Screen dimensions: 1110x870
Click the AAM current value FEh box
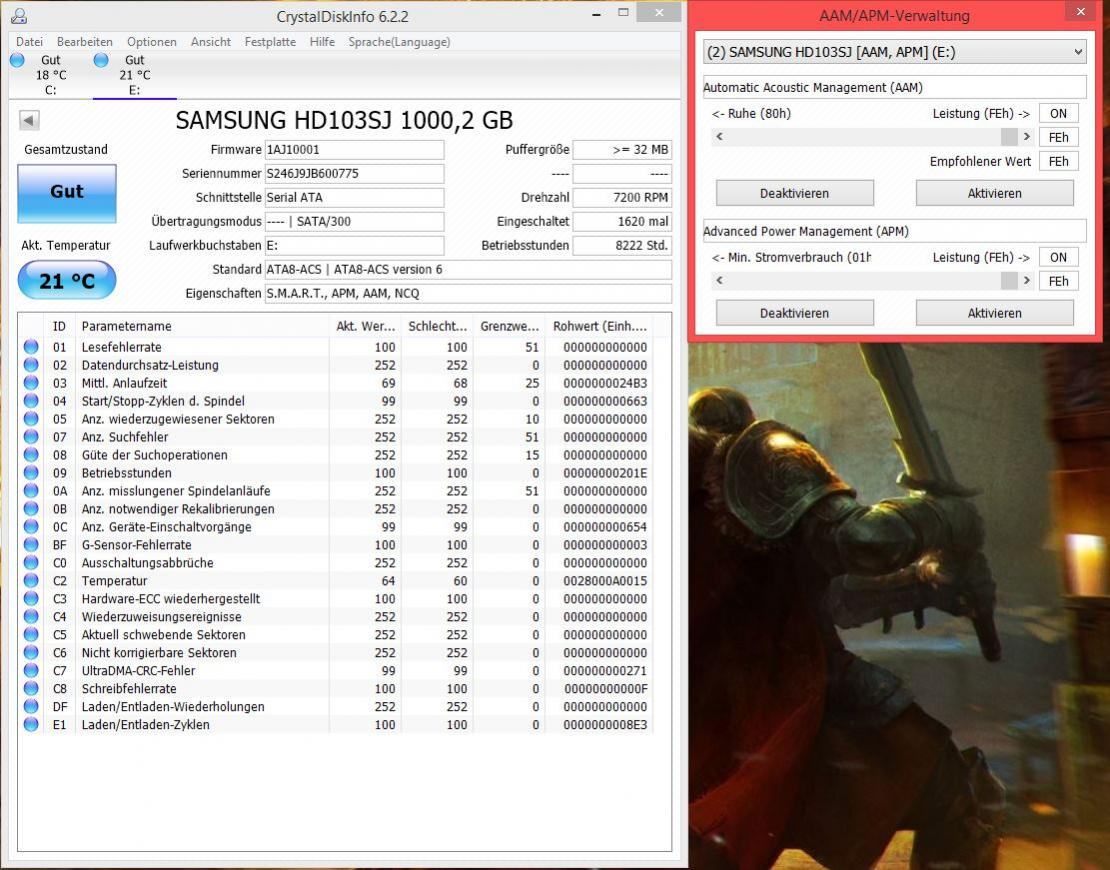(1058, 137)
